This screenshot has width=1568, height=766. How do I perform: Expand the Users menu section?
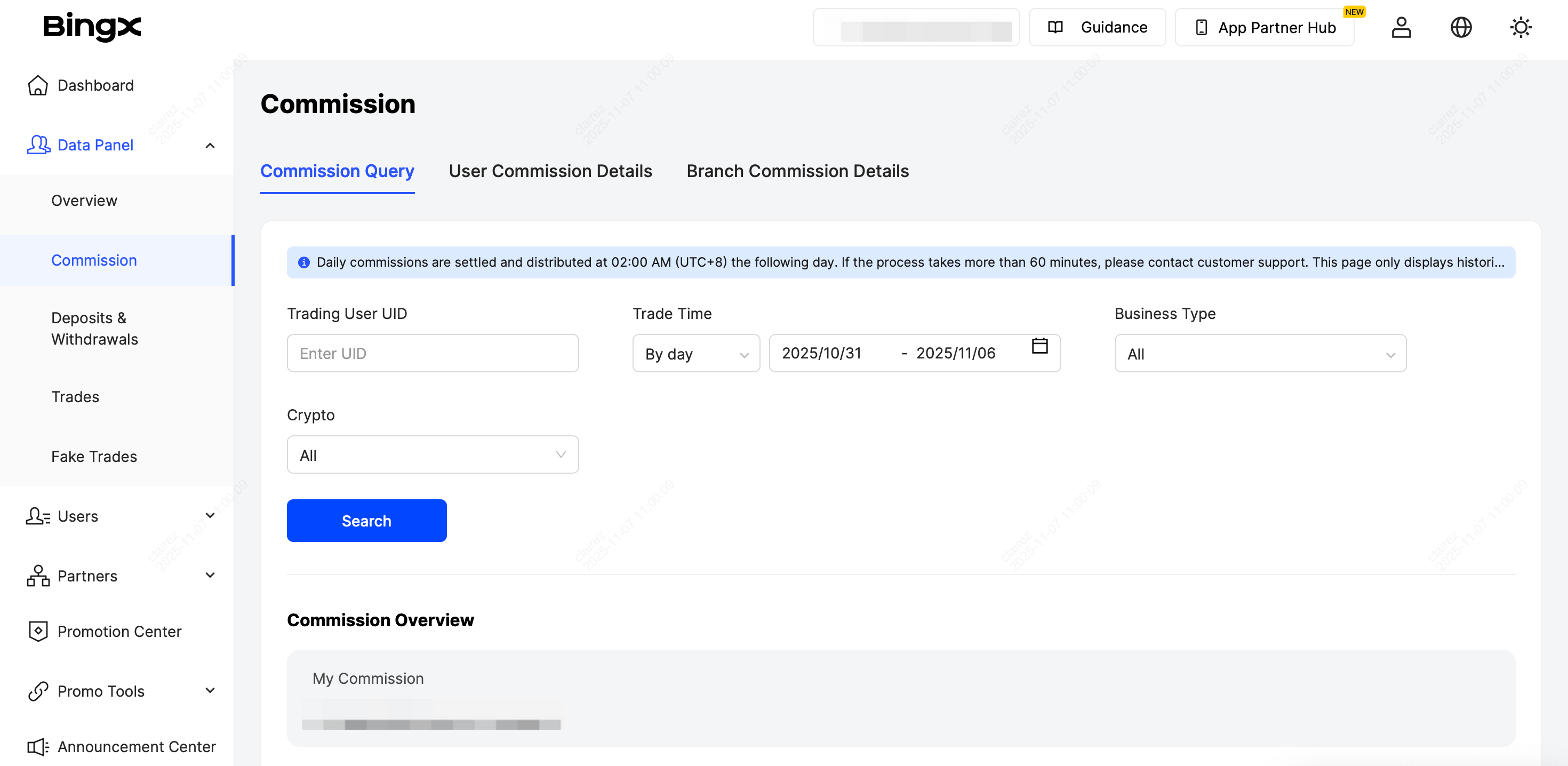coord(210,516)
